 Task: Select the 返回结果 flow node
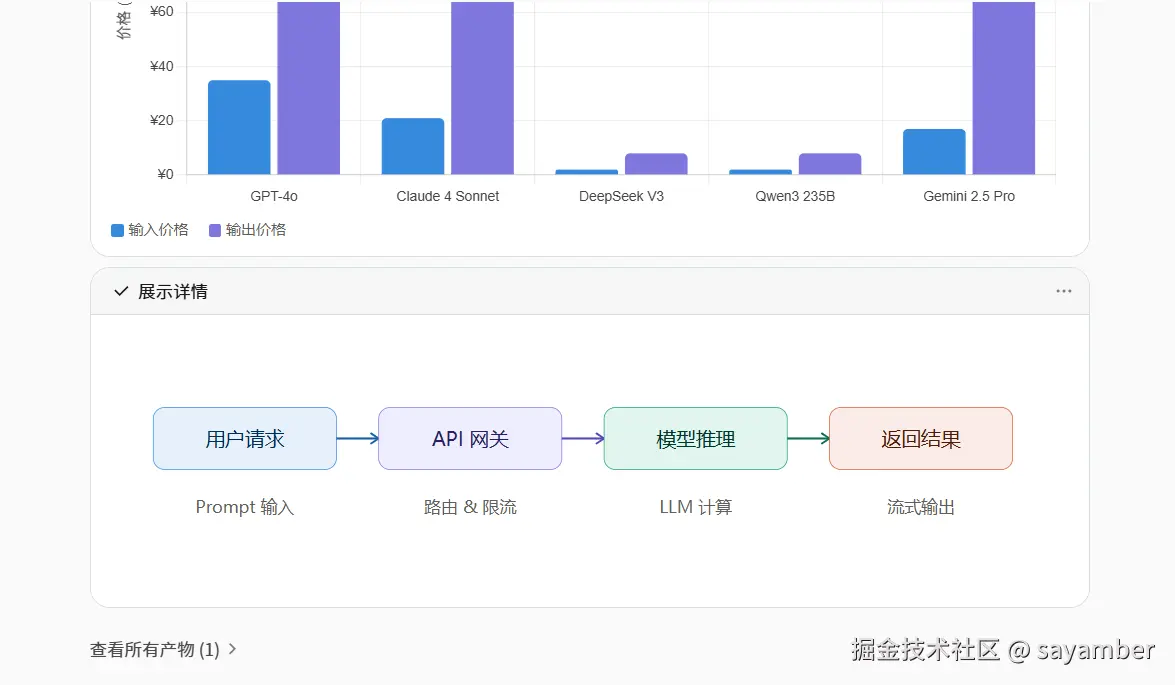[921, 438]
